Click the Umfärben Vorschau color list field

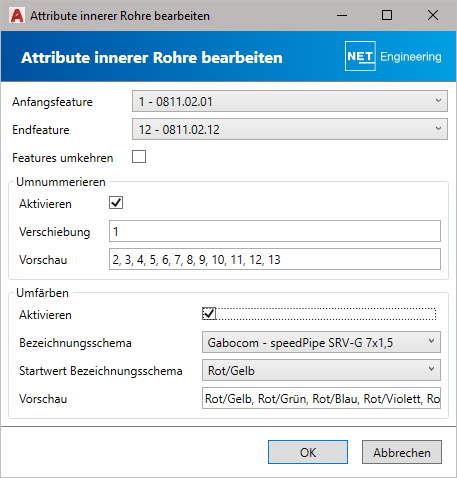click(x=321, y=398)
